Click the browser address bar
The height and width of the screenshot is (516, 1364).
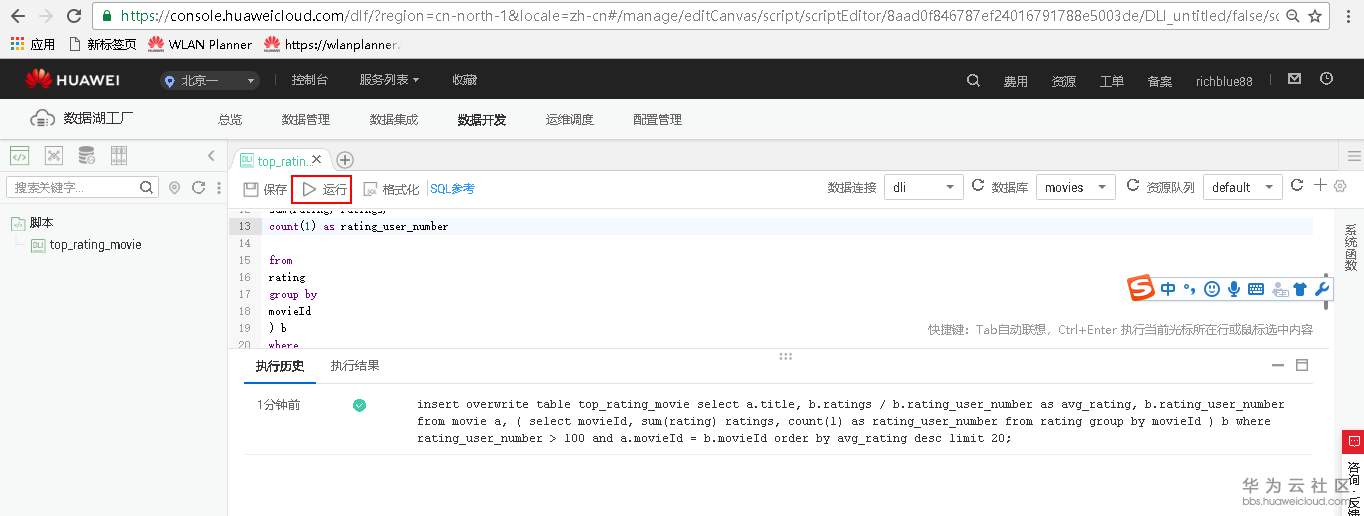690,16
